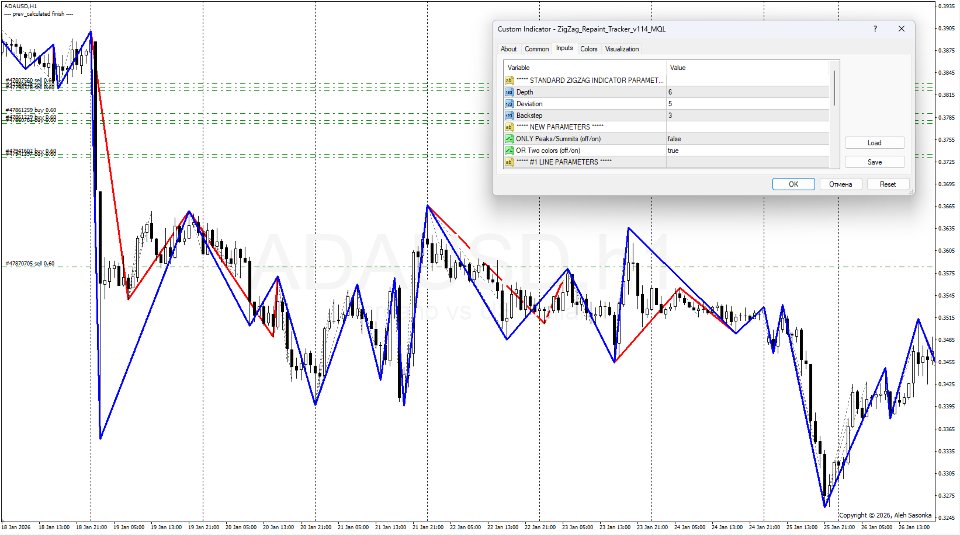Click the ONLY Peaks/Summits row bool icon
960x535 pixels.
point(509,138)
